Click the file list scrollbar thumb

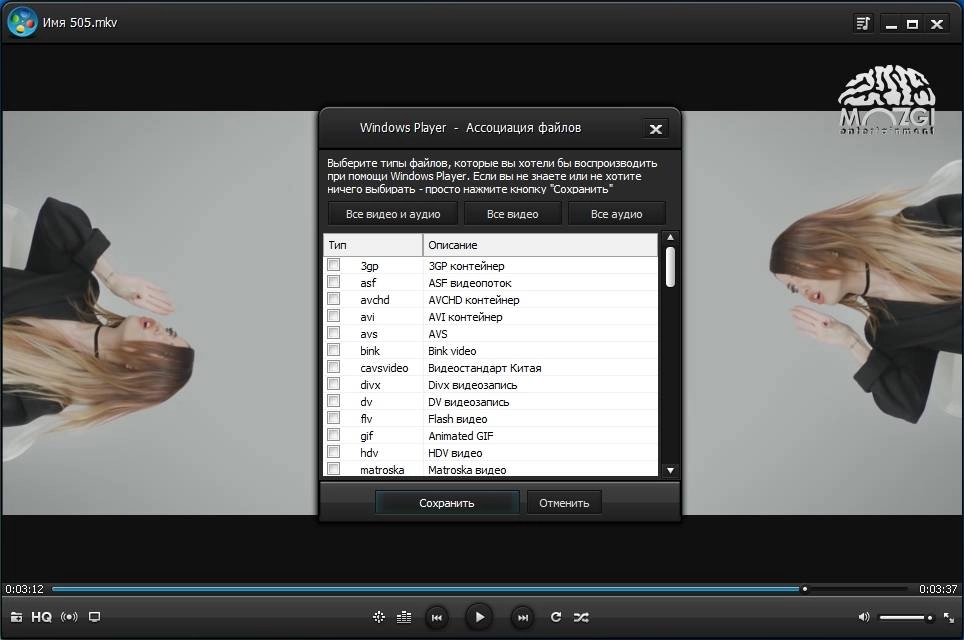tap(670, 267)
